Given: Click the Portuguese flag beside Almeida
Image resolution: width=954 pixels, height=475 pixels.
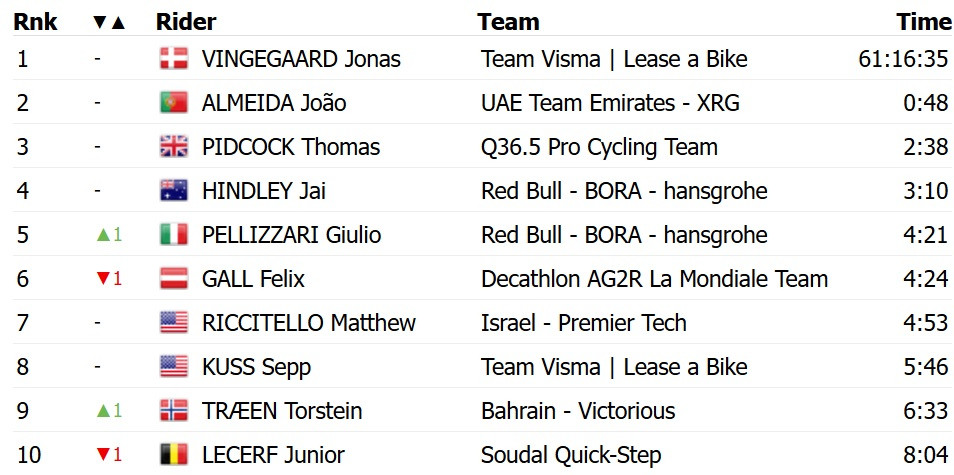Looking at the screenshot, I should point(173,103).
